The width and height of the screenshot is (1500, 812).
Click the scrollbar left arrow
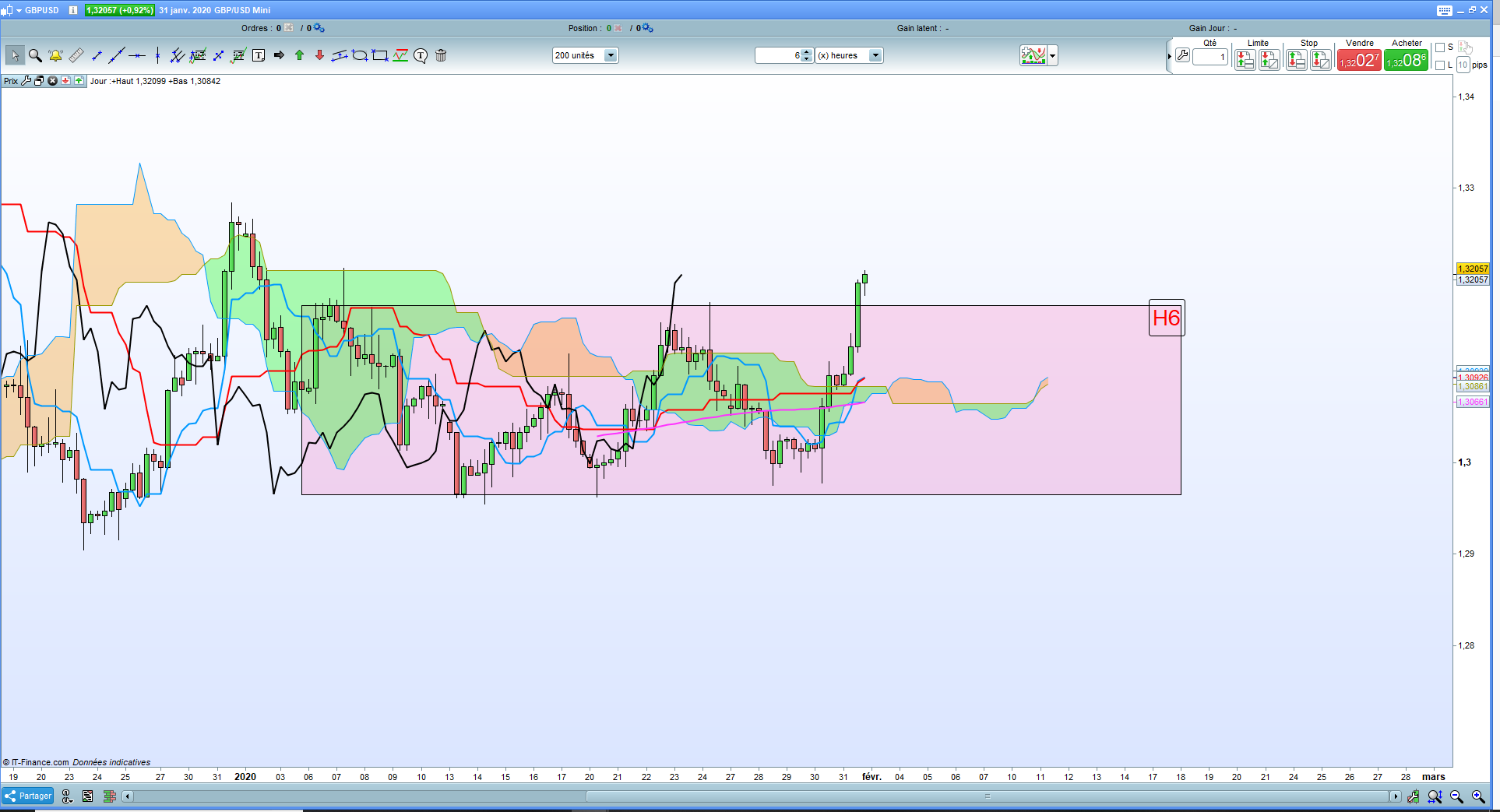click(x=128, y=796)
